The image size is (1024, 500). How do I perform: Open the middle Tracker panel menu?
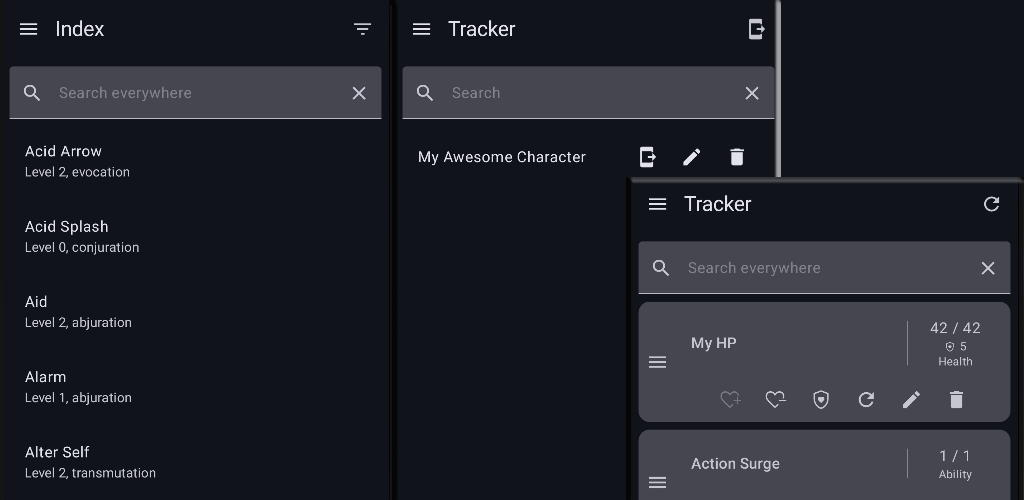422,29
